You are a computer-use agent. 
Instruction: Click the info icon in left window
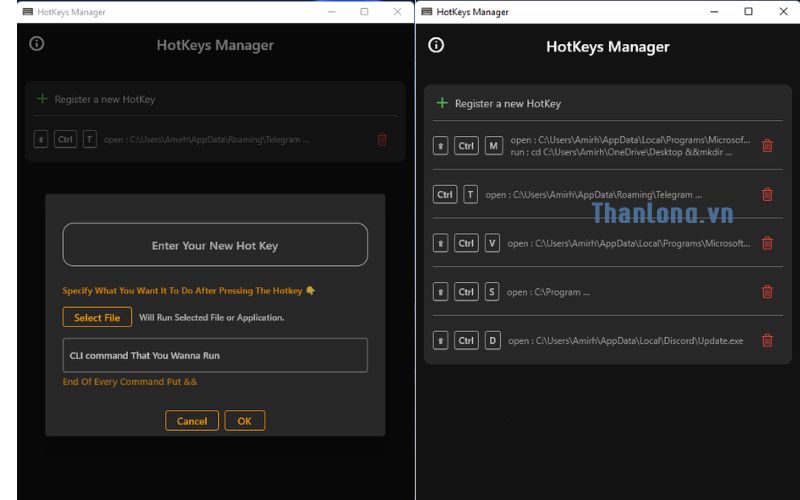(37, 44)
